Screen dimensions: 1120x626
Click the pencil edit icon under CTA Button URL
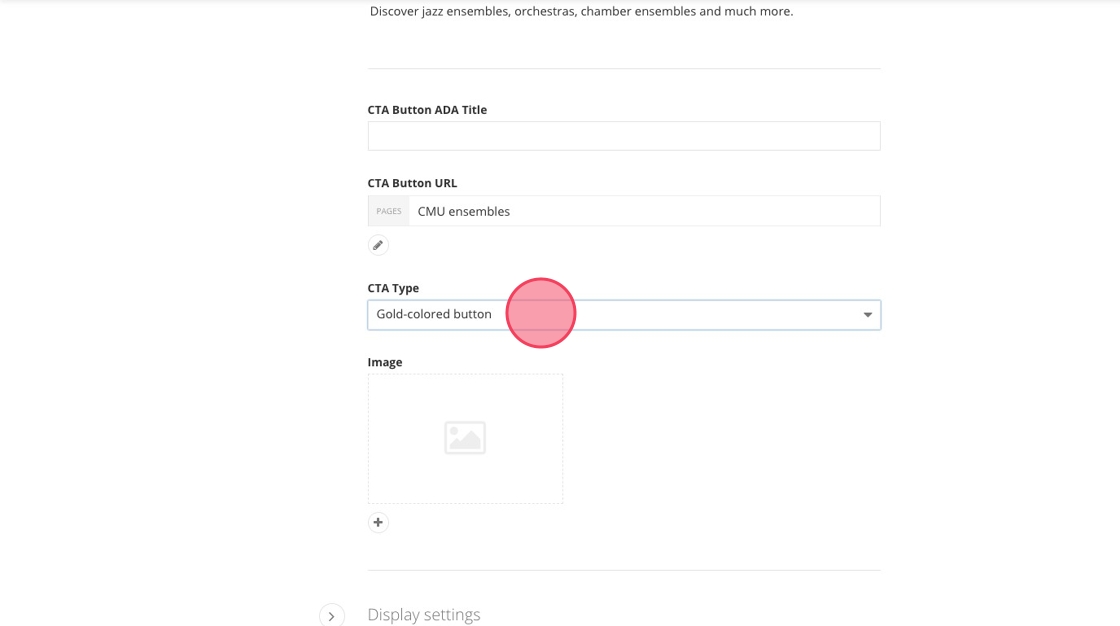pos(378,245)
